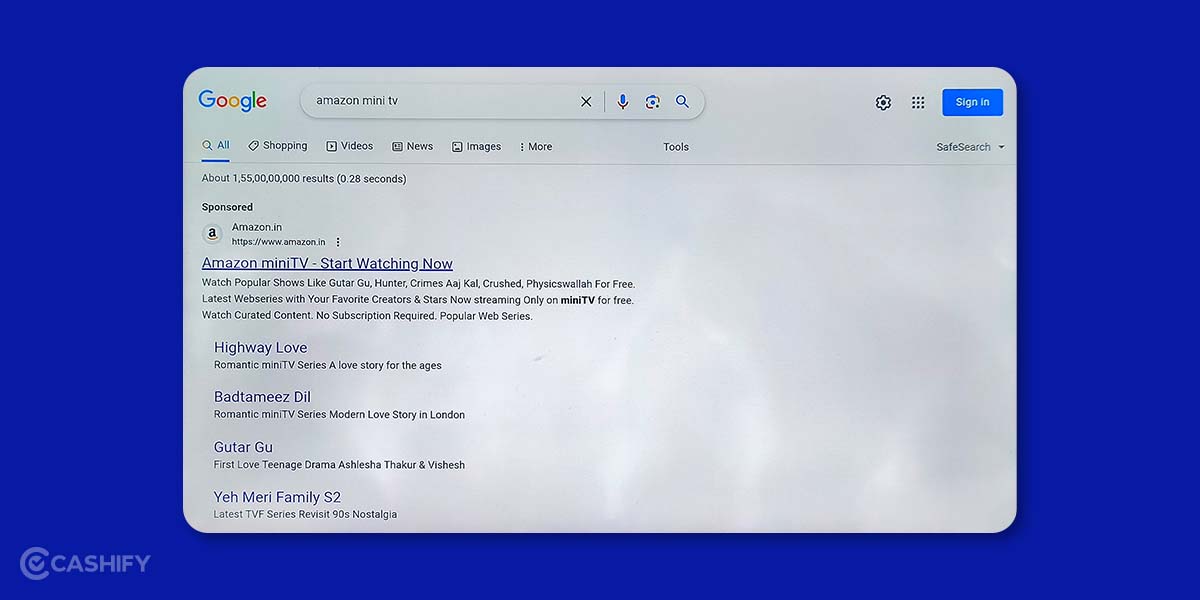
Task: Open the Google apps grid
Action: click(918, 102)
